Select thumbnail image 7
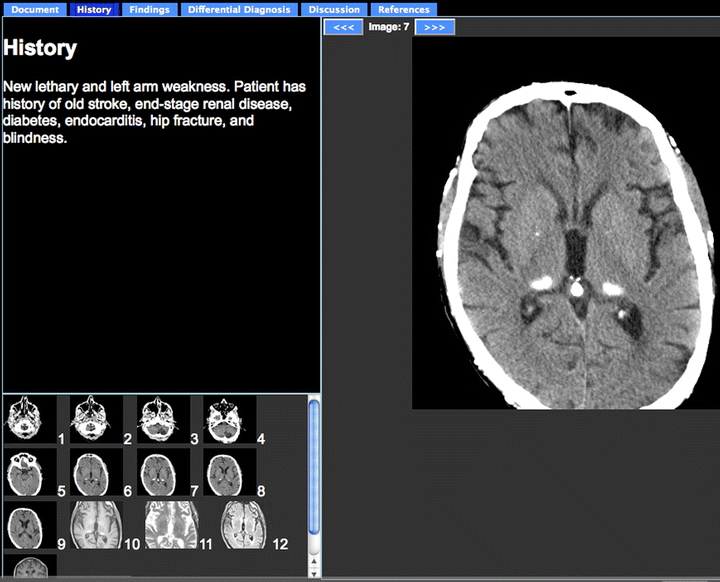 point(161,472)
